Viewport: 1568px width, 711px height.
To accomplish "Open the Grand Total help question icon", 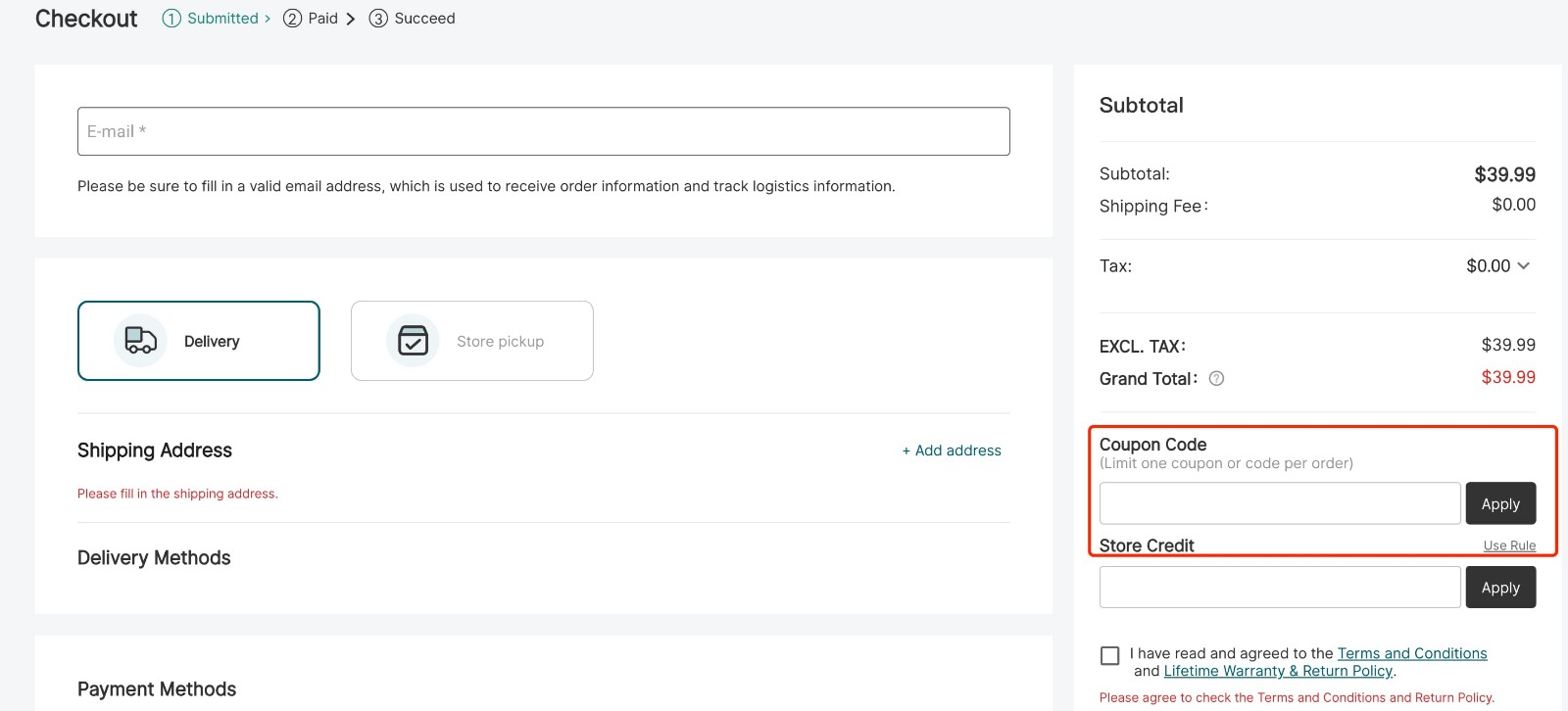I will tap(1216, 379).
